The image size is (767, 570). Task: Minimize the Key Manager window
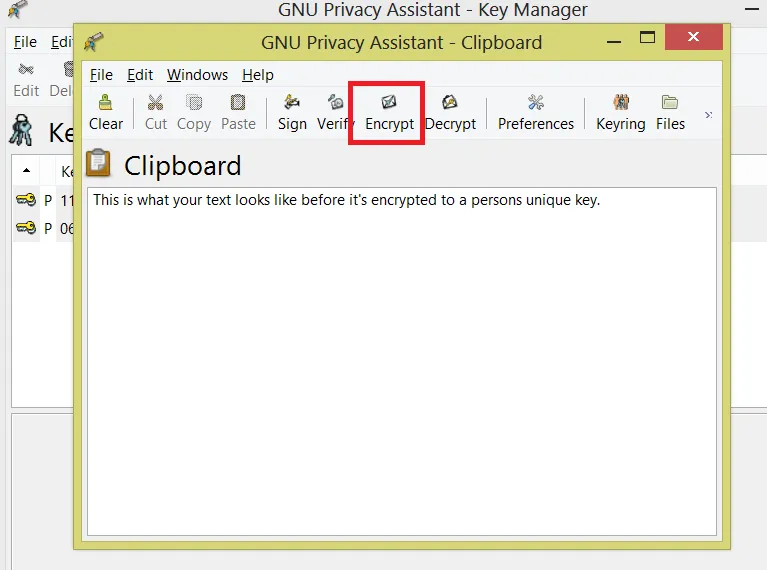tap(751, 9)
